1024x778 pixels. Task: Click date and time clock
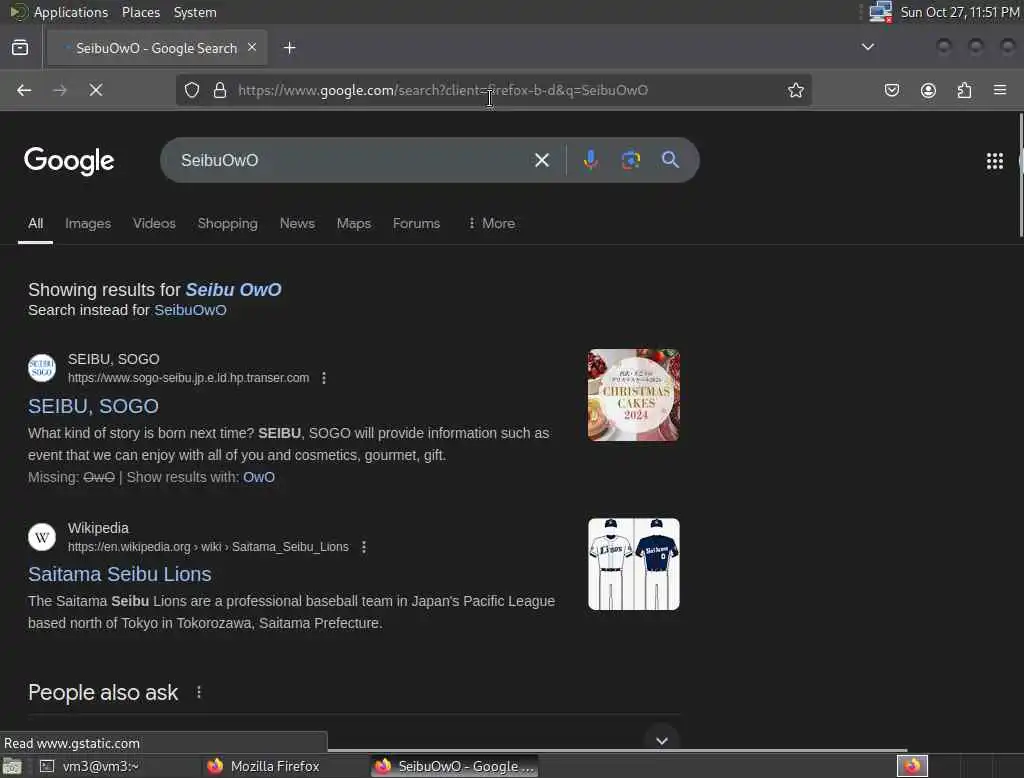click(x=959, y=12)
